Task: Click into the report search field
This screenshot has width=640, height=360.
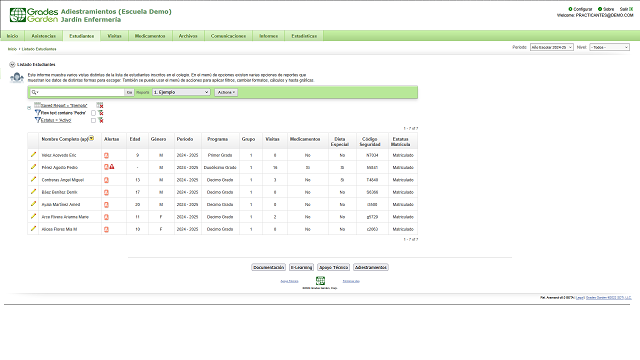Action: click(x=81, y=93)
